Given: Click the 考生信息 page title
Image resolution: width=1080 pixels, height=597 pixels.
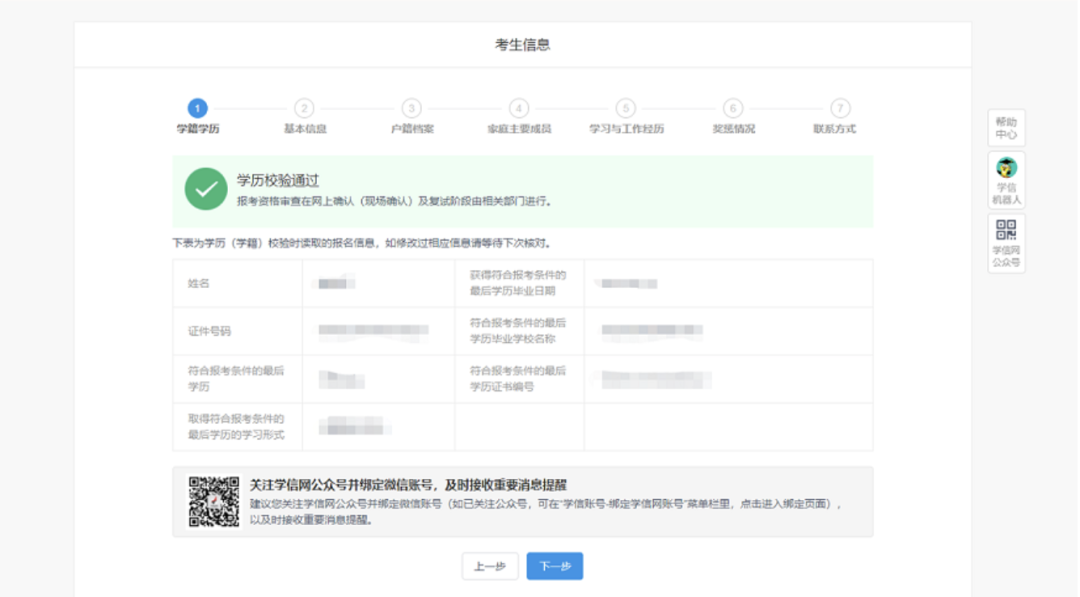Looking at the screenshot, I should click(x=523, y=45).
